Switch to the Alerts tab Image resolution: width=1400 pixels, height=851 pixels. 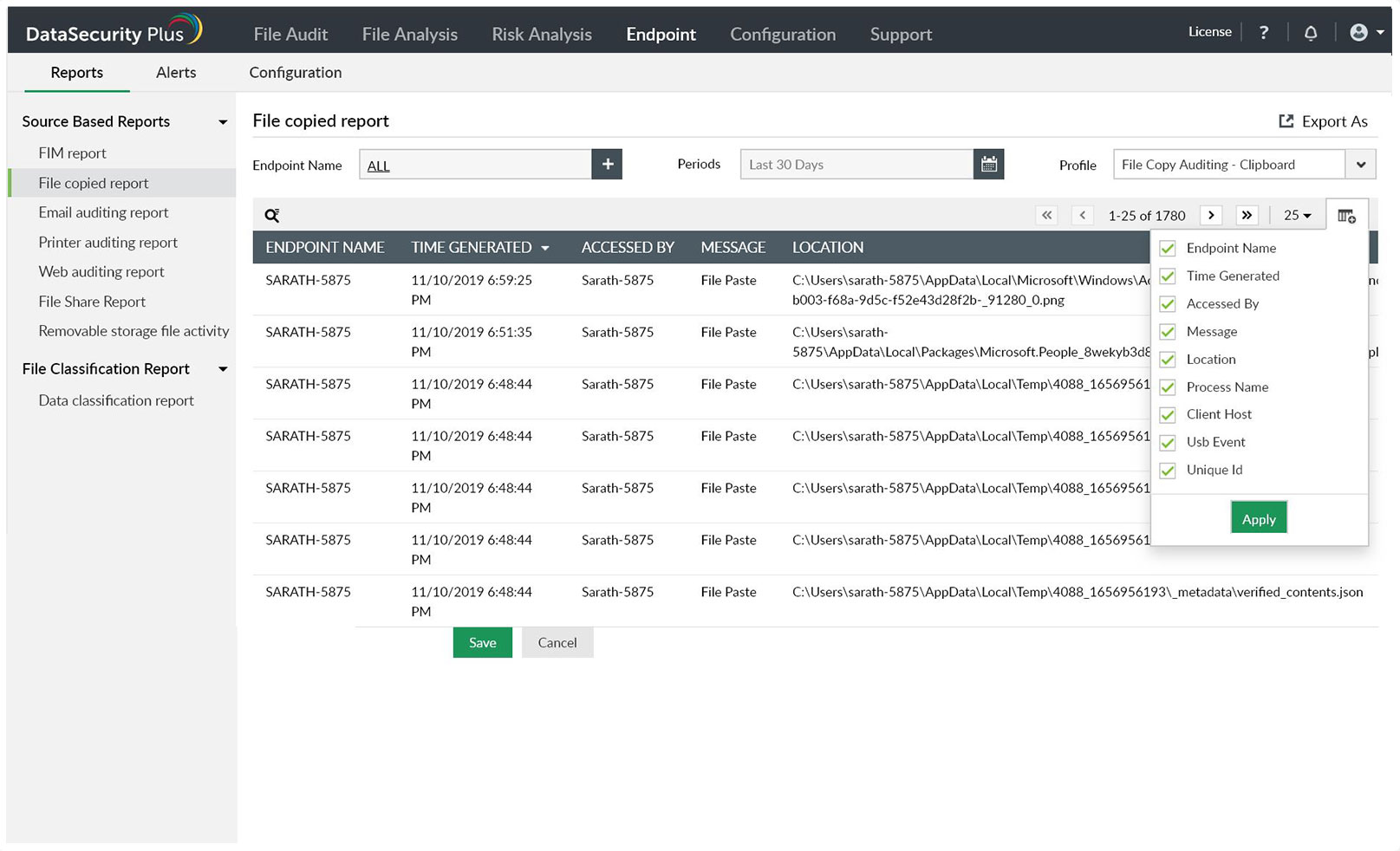176,73
